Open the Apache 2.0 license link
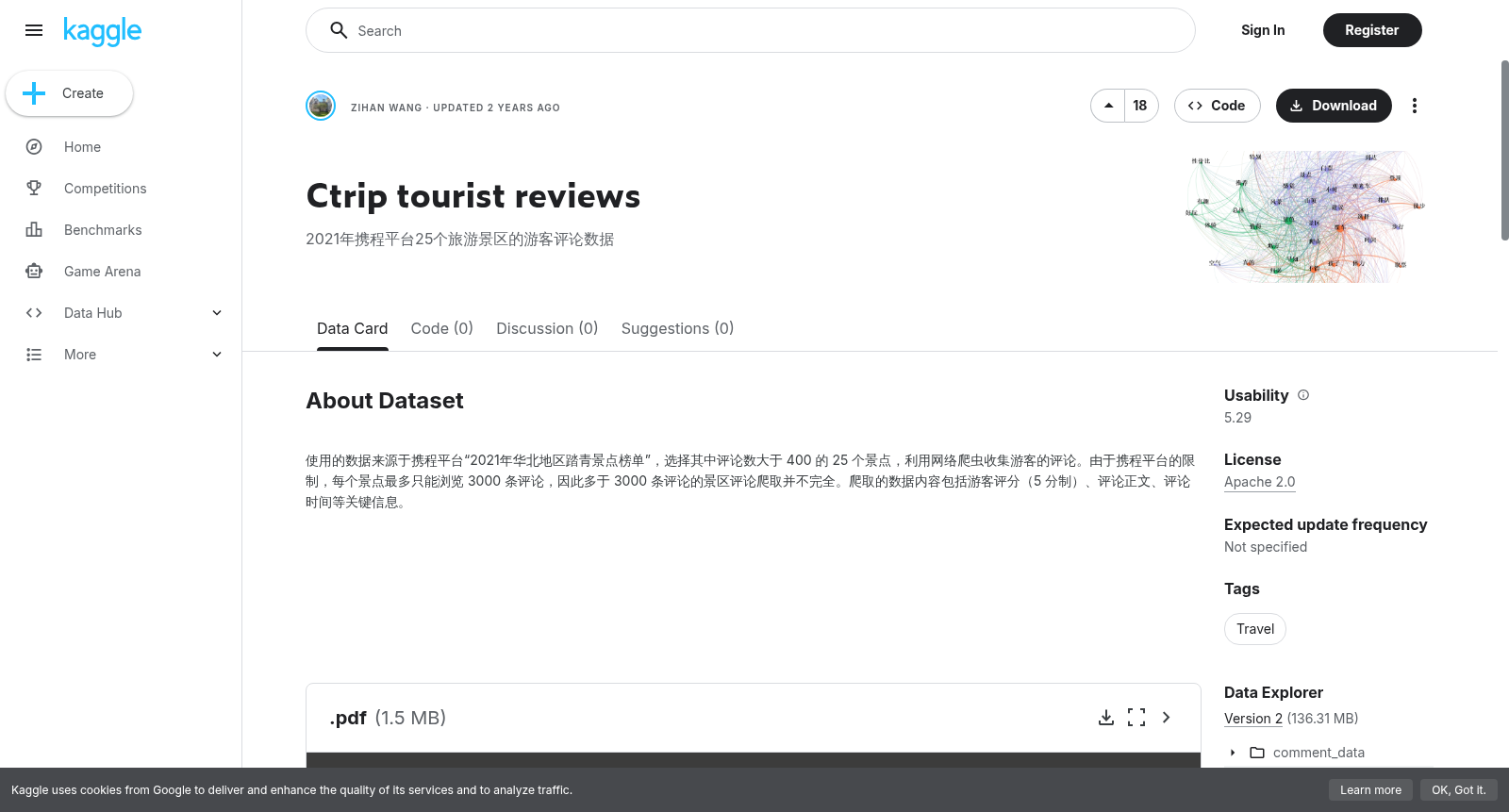 (1259, 482)
